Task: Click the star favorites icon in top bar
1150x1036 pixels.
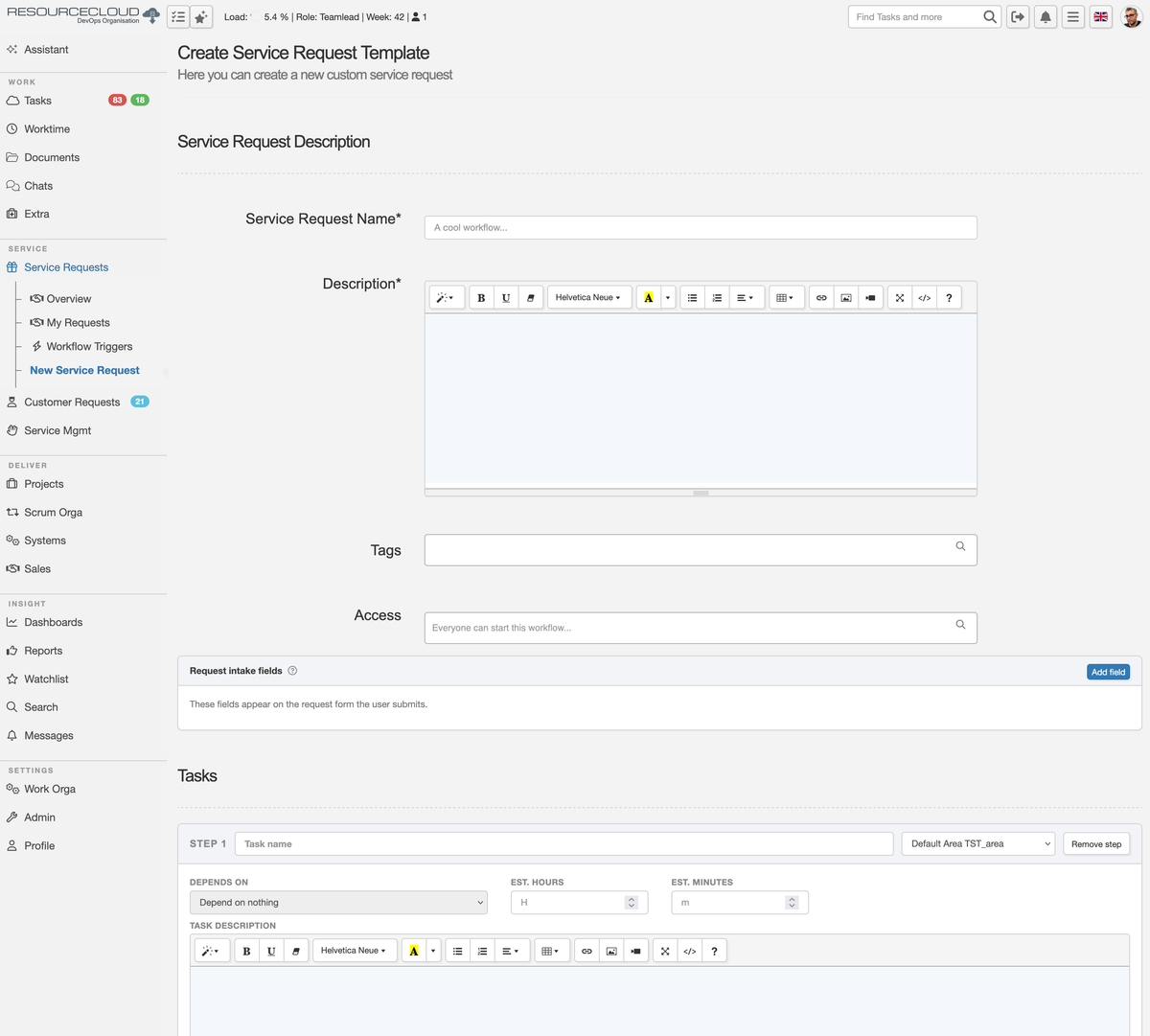Action: pos(201,17)
